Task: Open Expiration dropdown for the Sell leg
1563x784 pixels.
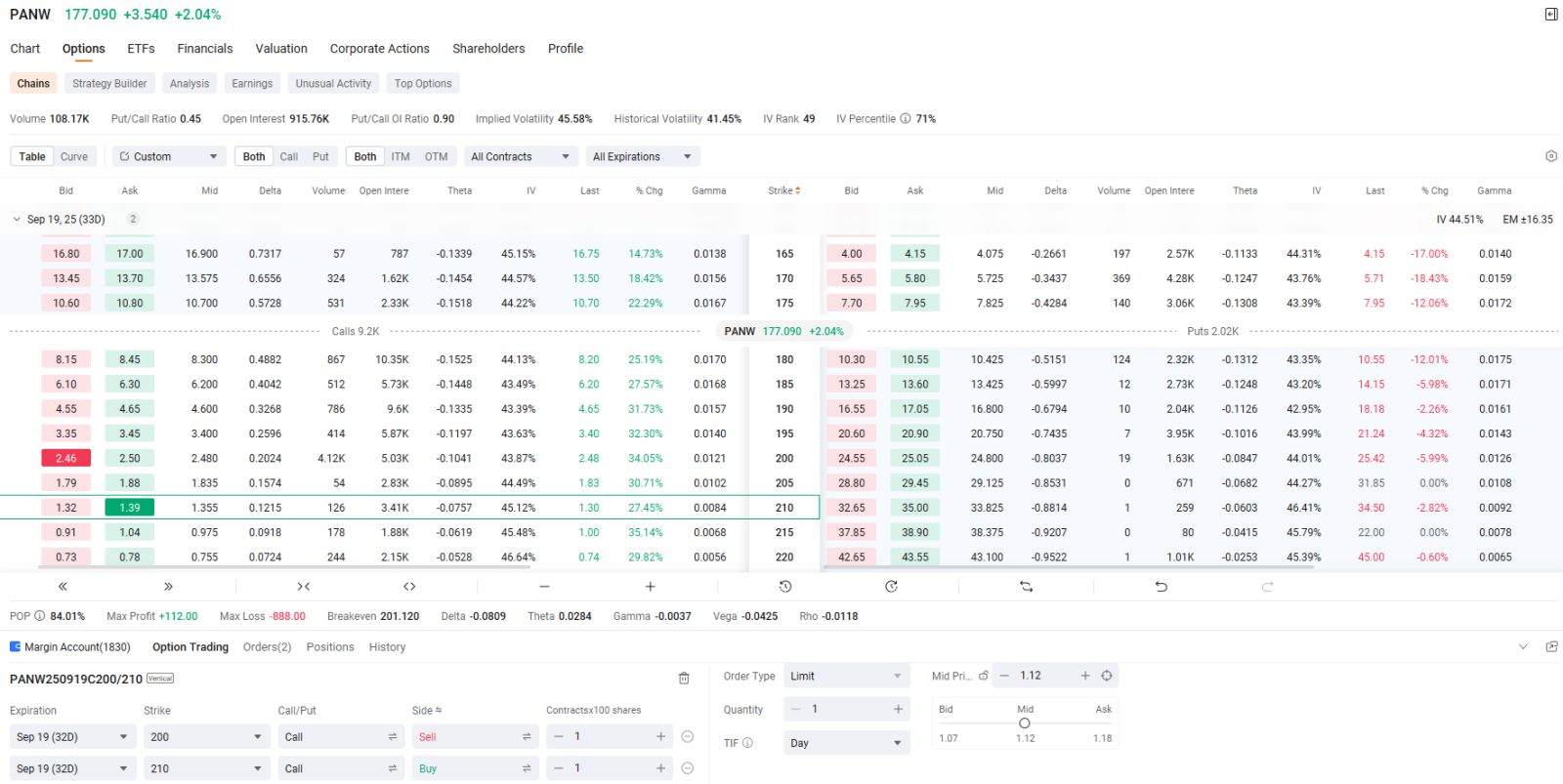Action: click(x=72, y=737)
